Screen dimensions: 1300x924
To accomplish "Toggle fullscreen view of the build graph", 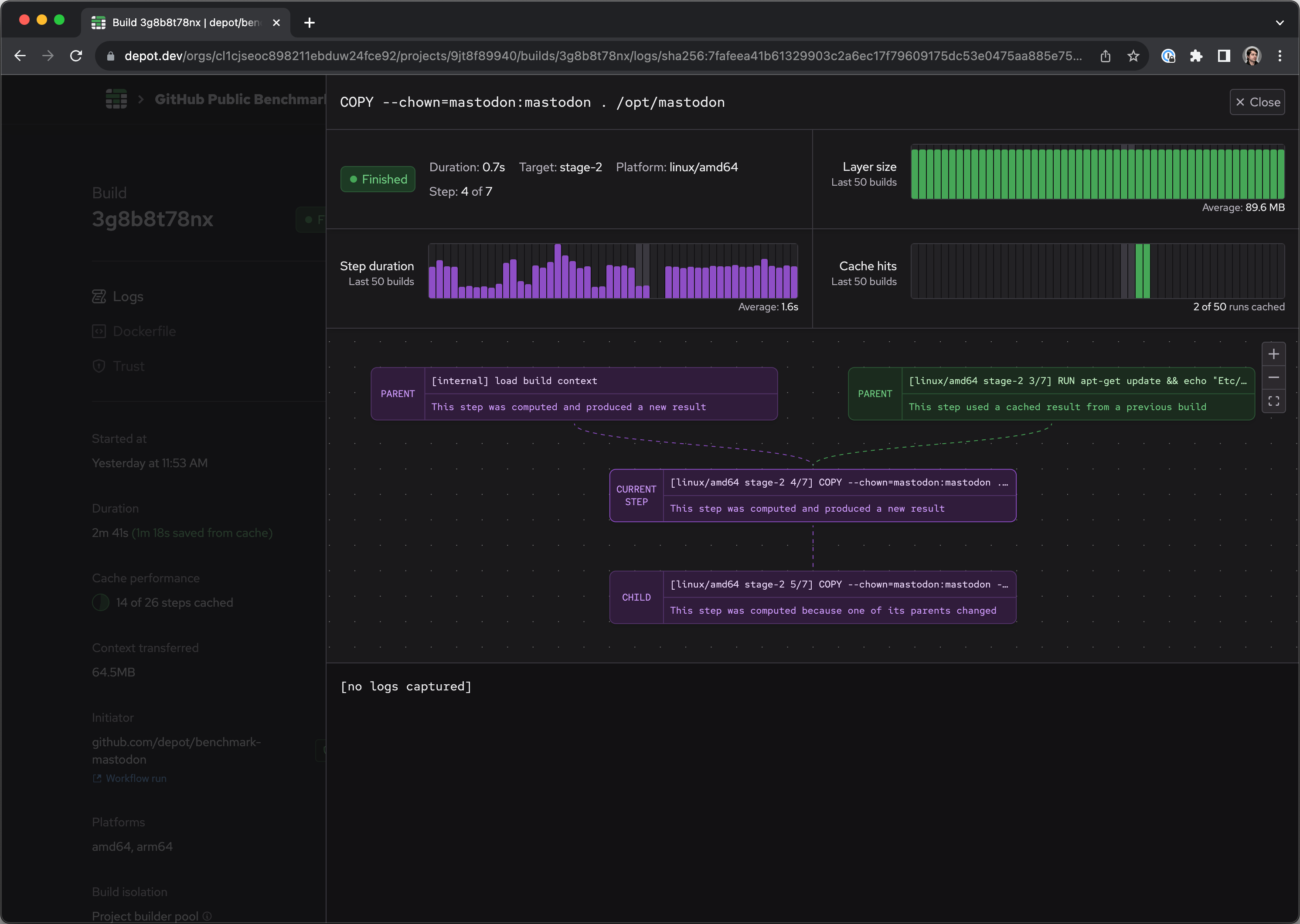I will (x=1274, y=401).
